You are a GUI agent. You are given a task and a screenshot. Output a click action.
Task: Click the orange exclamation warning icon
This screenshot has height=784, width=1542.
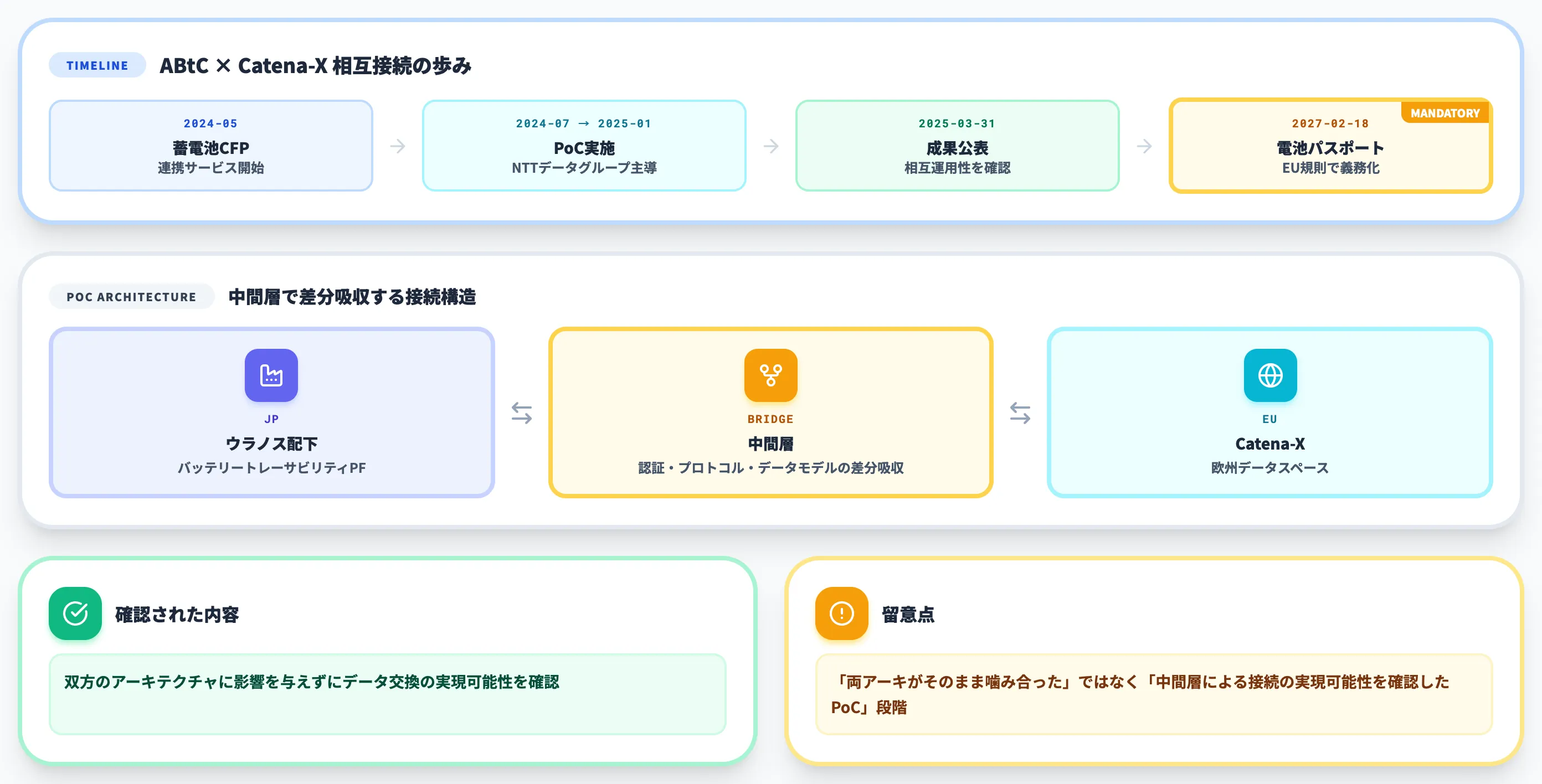(841, 613)
